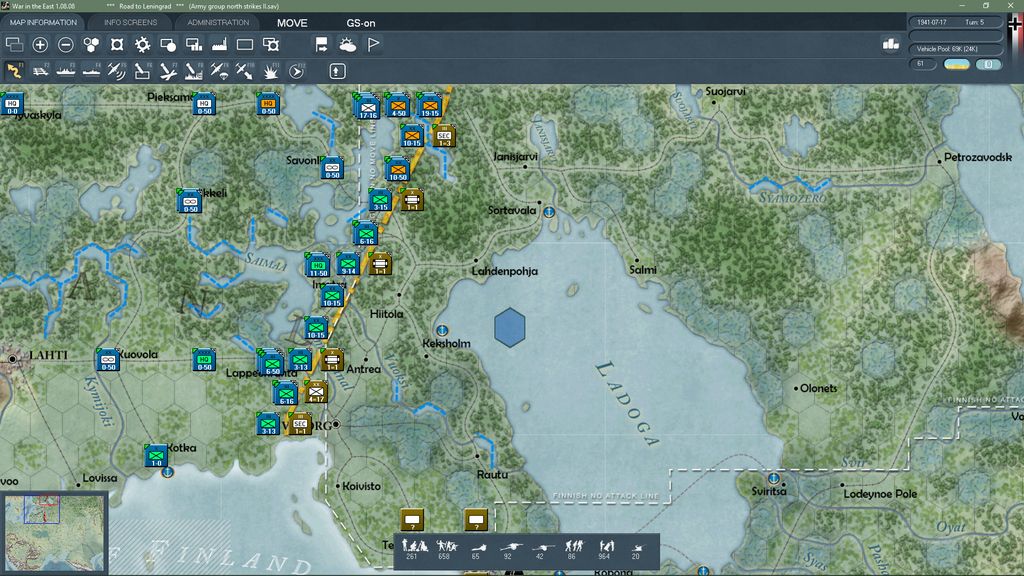Screen dimensions: 1024x576
Task: Toggle the rectangle-with-bars toolbar icon
Action: click(194, 44)
